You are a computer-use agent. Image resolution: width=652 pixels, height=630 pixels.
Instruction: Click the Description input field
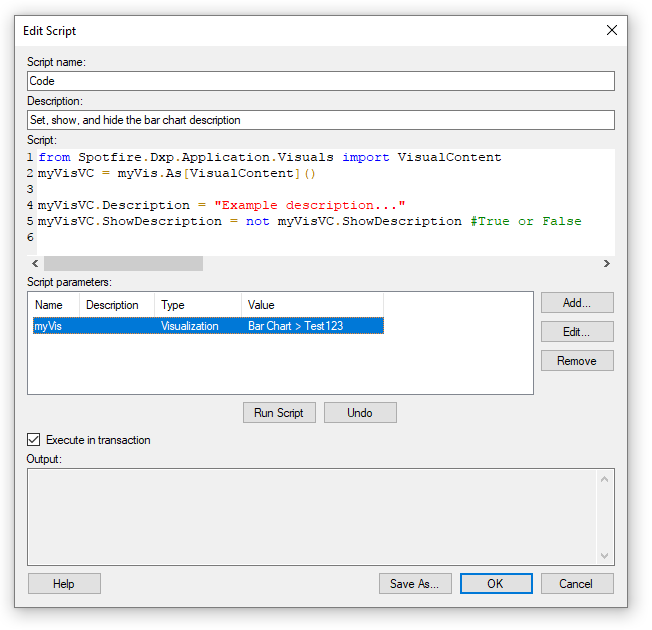321,120
